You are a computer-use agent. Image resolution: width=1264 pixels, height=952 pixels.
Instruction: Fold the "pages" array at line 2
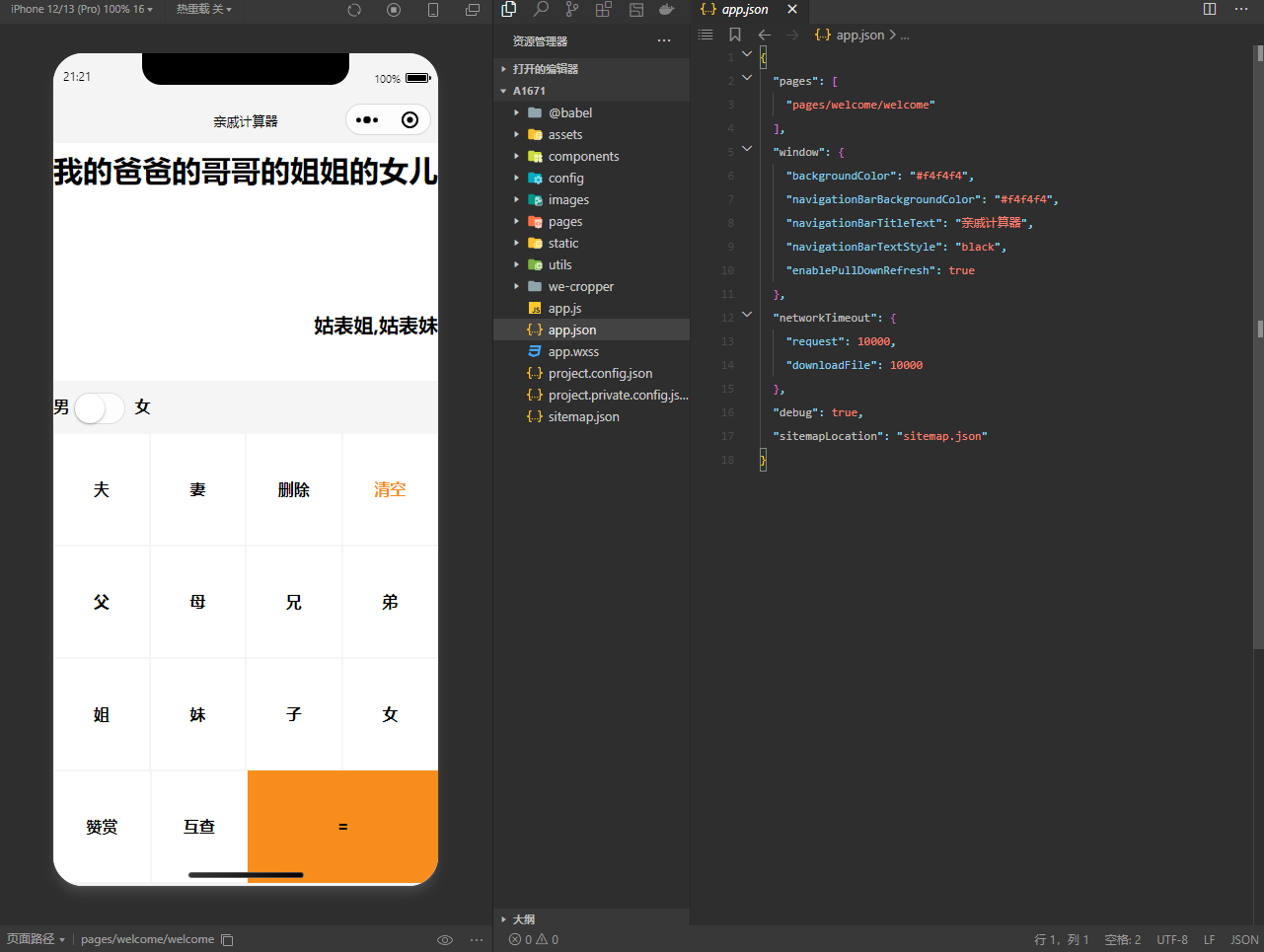point(747,77)
